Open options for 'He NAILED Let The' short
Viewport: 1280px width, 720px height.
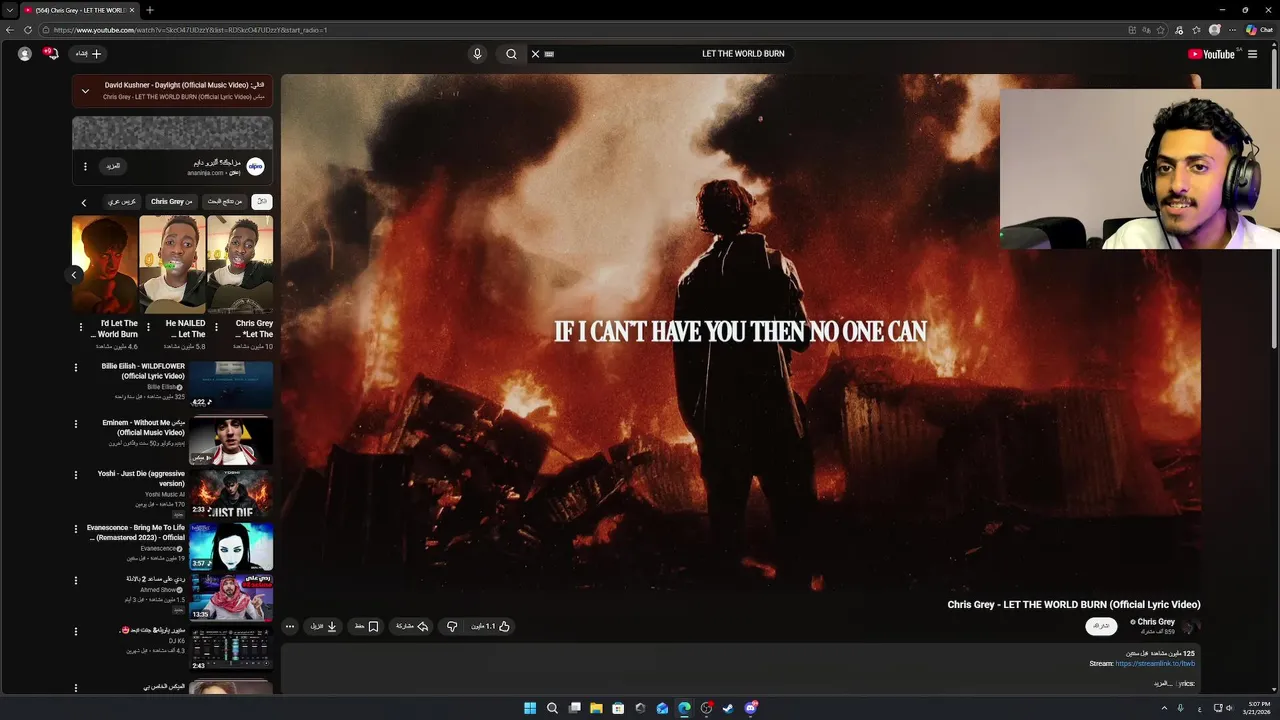point(149,327)
